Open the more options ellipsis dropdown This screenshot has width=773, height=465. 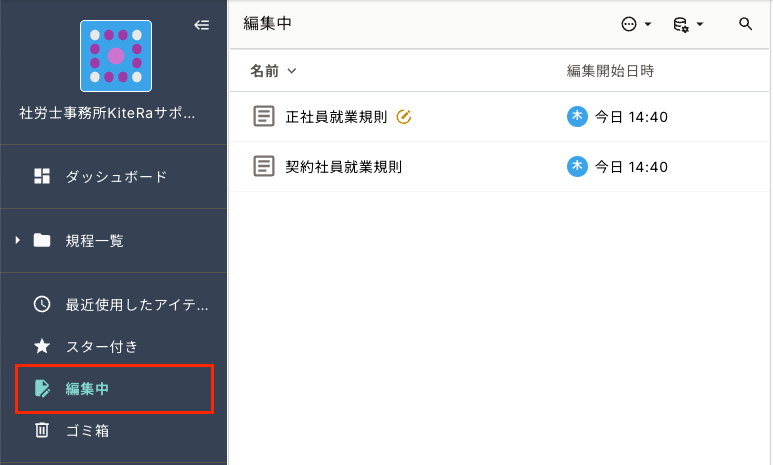click(636, 24)
